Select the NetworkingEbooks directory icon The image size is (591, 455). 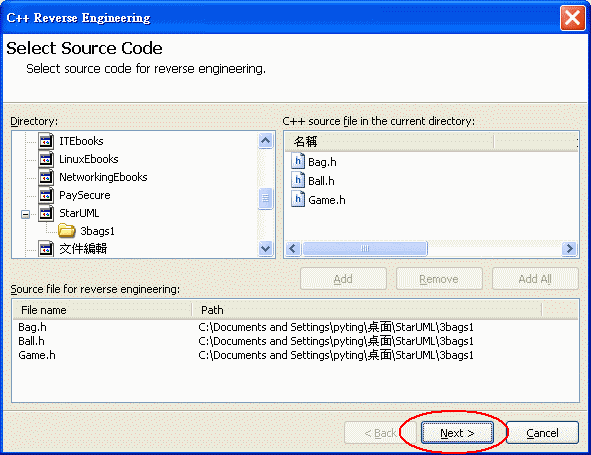point(46,177)
